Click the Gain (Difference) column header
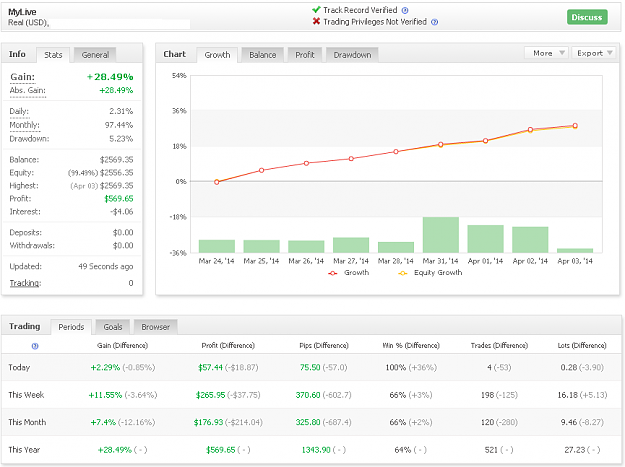 pyautogui.click(x=122, y=345)
